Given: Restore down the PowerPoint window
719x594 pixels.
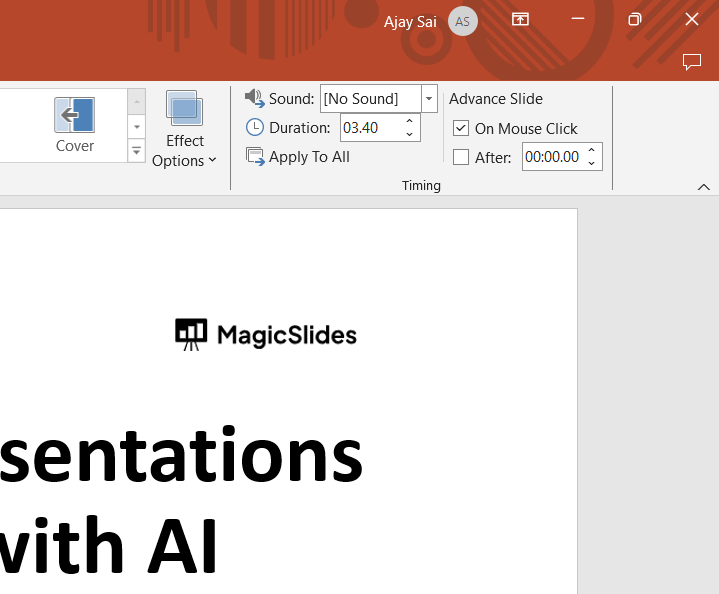Looking at the screenshot, I should [634, 20].
